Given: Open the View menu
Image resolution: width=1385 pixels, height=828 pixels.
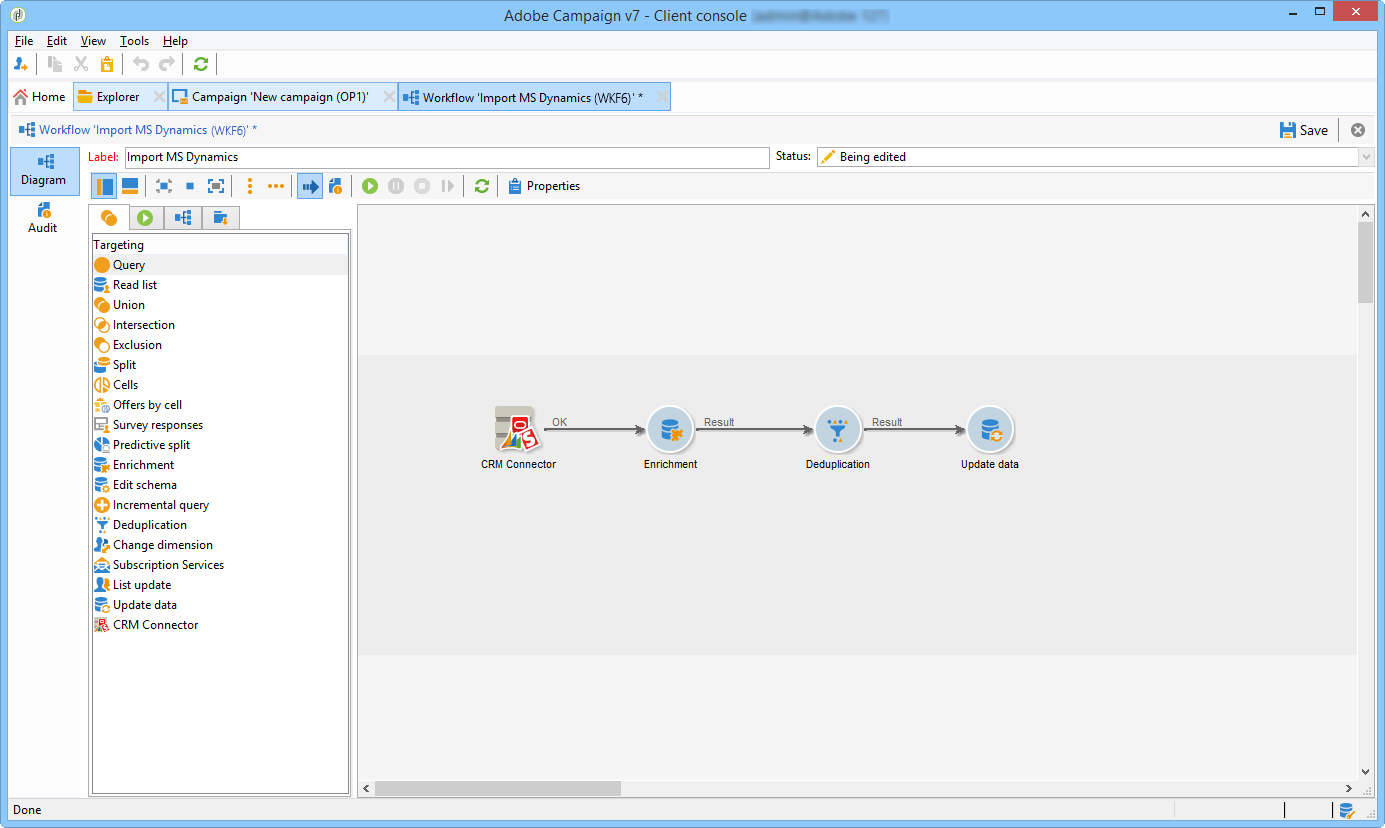Looking at the screenshot, I should click(x=93, y=41).
